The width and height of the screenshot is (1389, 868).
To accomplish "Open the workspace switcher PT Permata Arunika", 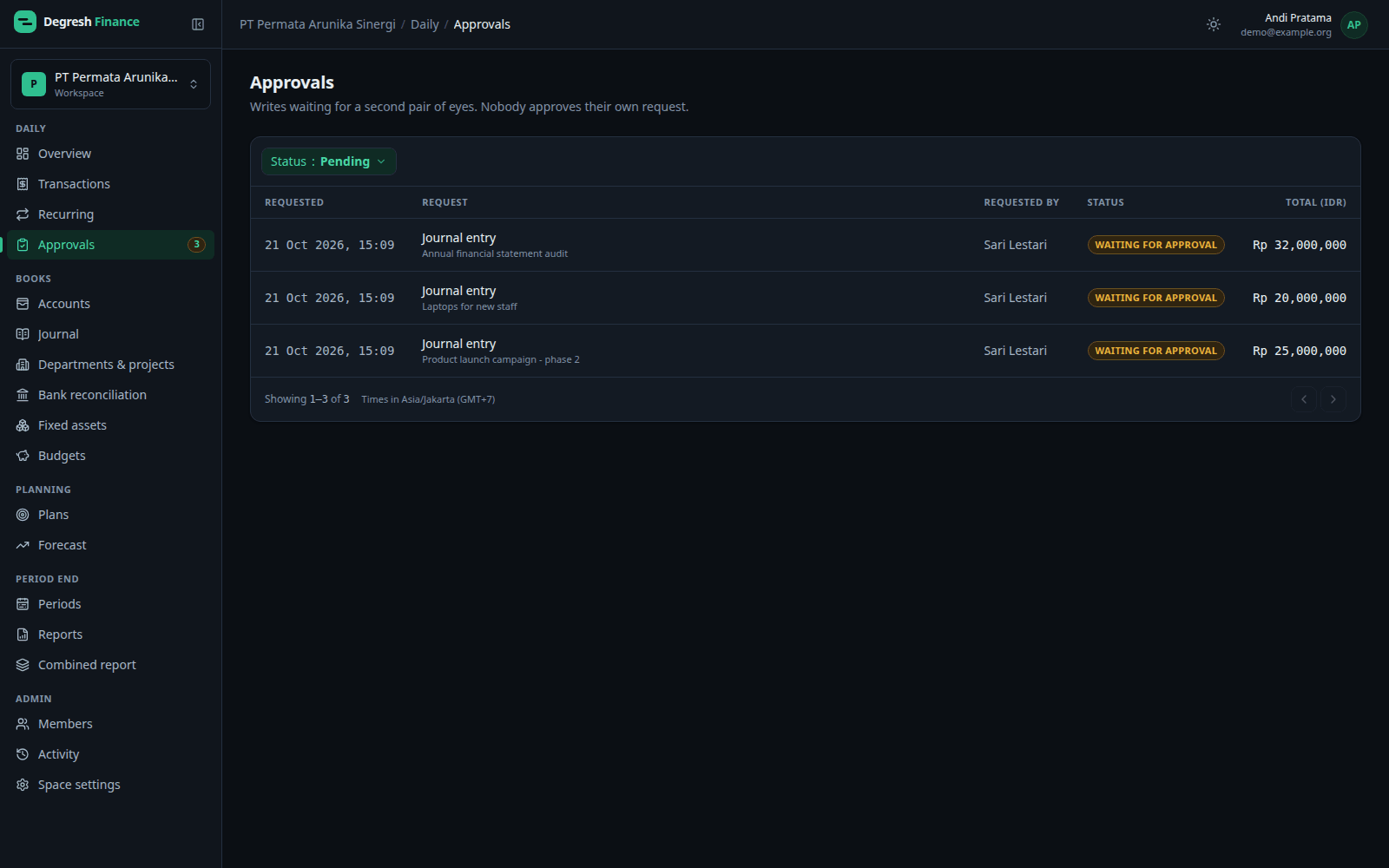I will pyautogui.click(x=110, y=84).
